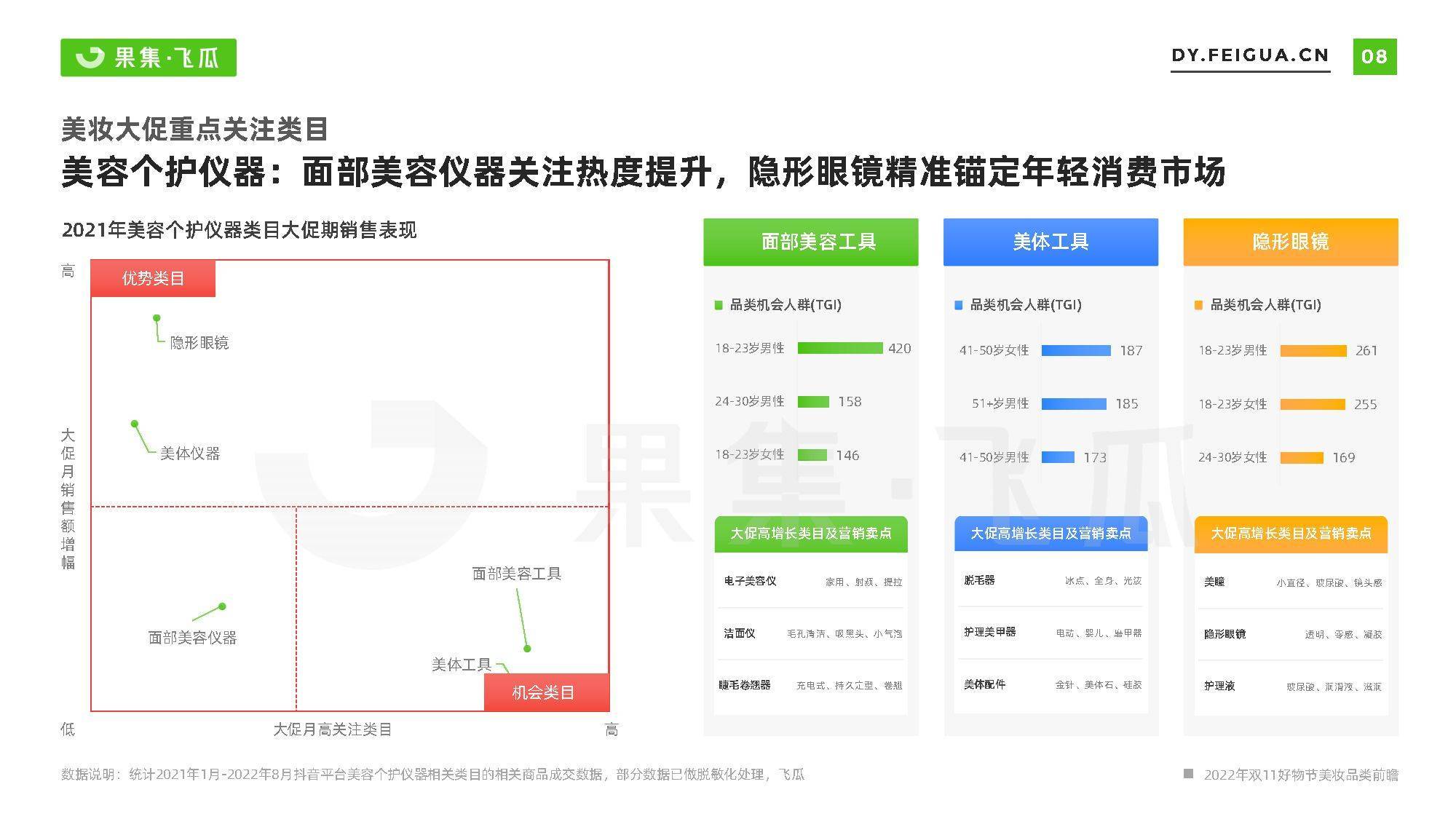Viewport: 1456px width, 819px height.
Task: Click the 24-30岁女性 orange bar valued 169
Action: tap(1302, 457)
